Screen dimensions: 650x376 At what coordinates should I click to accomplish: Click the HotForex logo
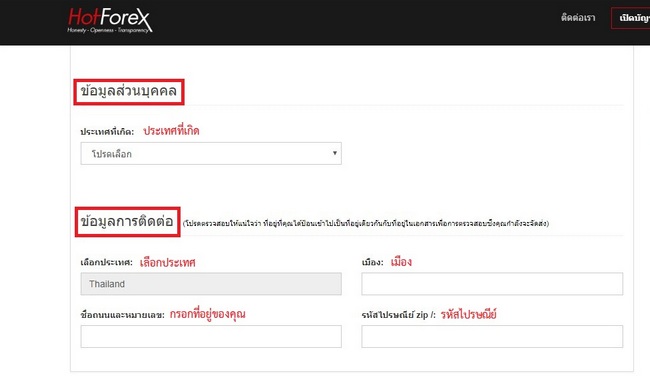[x=110, y=20]
